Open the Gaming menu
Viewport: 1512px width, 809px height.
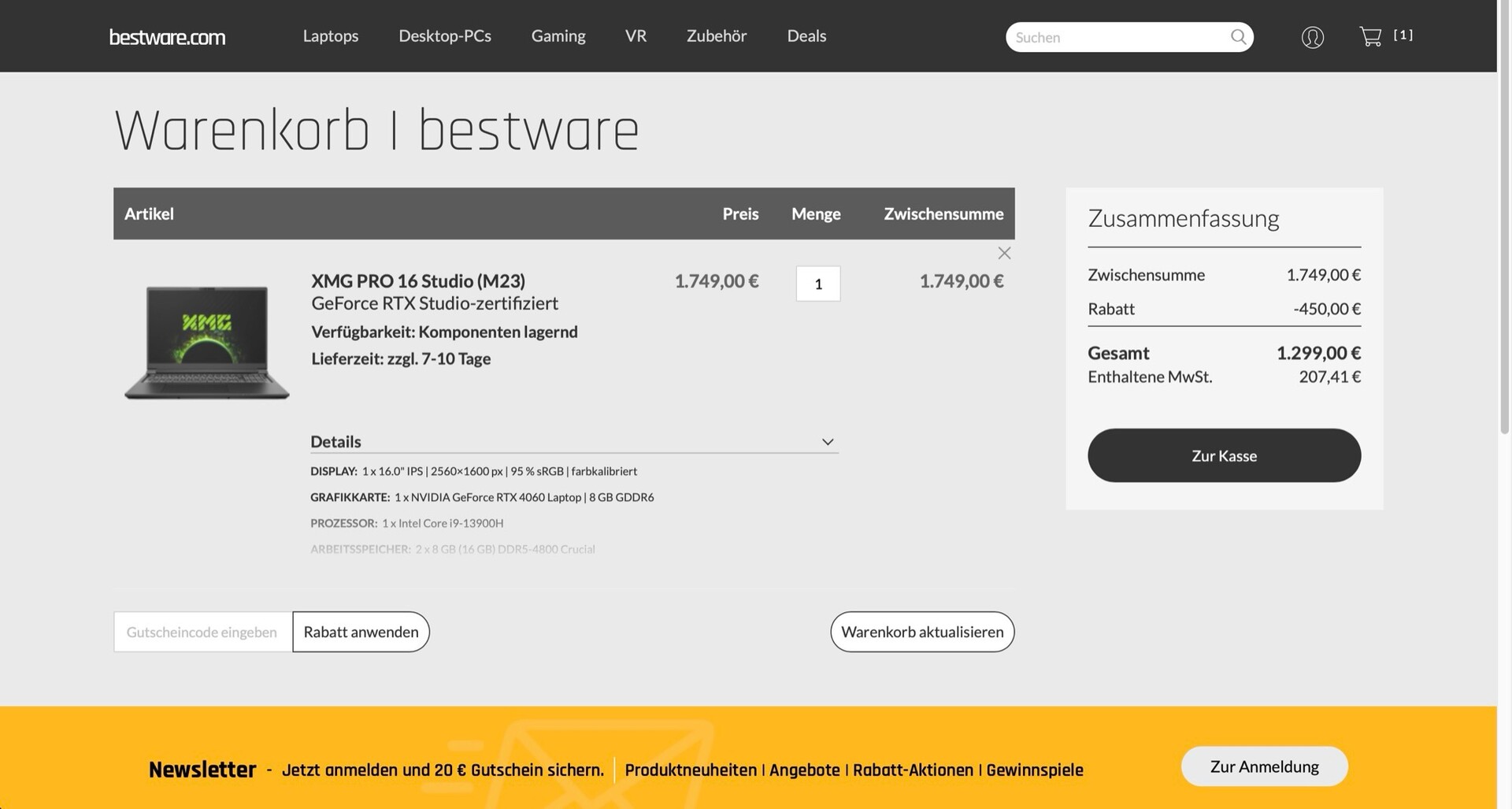558,36
